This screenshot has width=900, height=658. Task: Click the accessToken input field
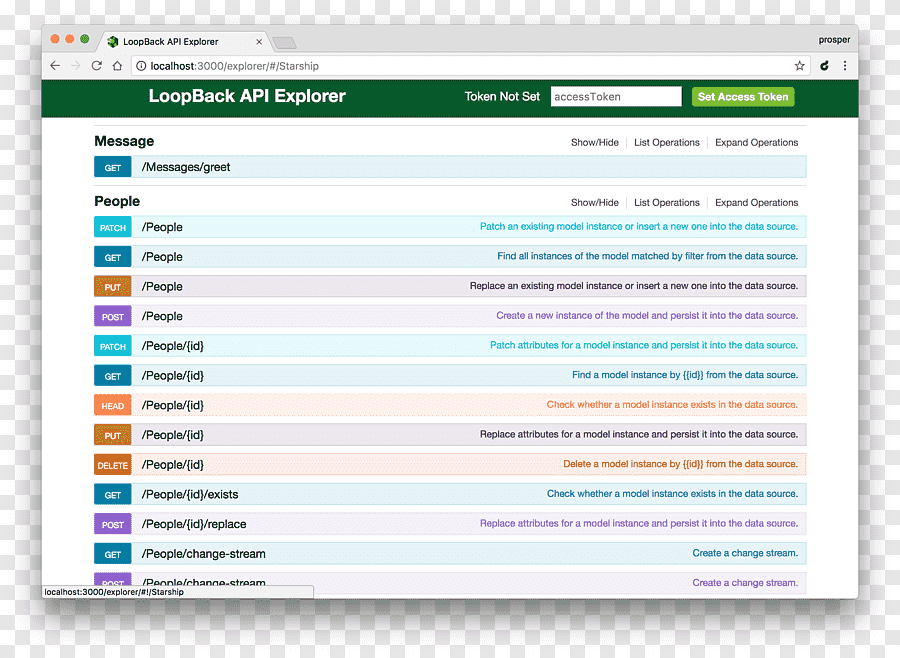(616, 96)
